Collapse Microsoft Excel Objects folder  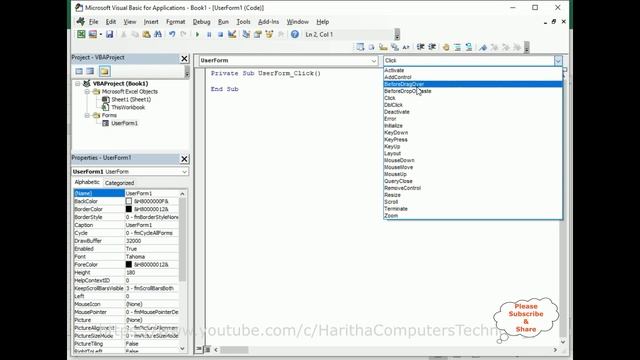(87, 91)
